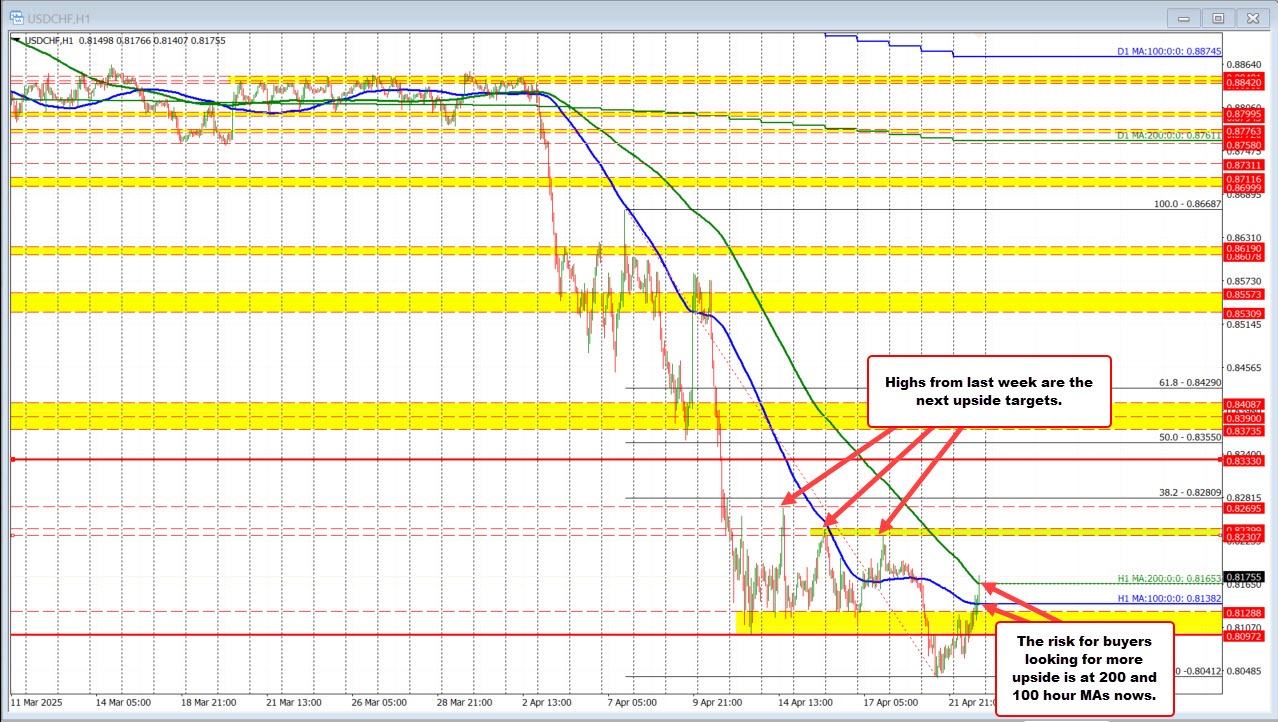Click the small triangle beside USDCHF,H1 chart header
The image size is (1278, 722).
pos(15,40)
